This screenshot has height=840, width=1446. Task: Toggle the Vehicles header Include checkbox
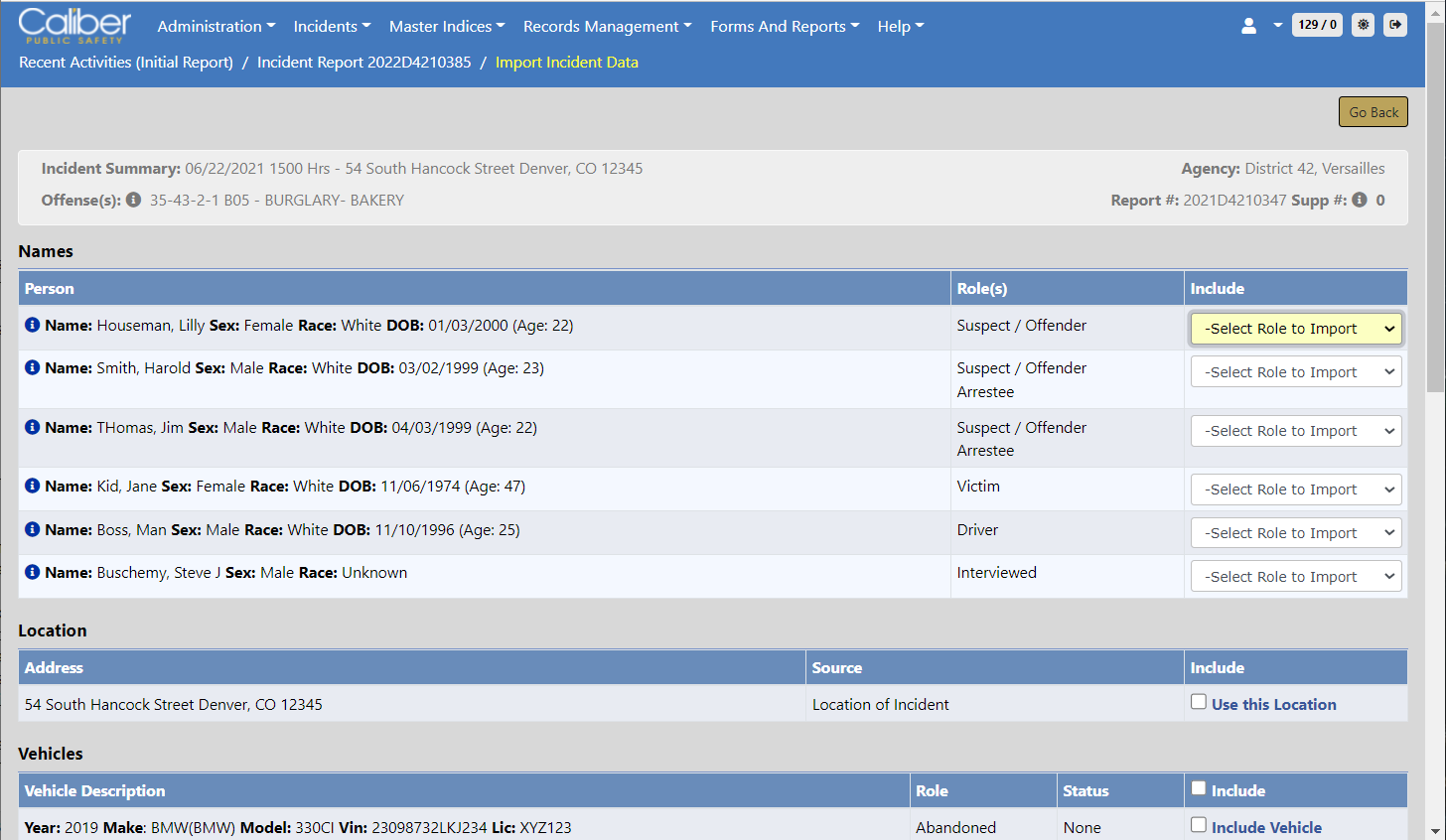pos(1199,788)
